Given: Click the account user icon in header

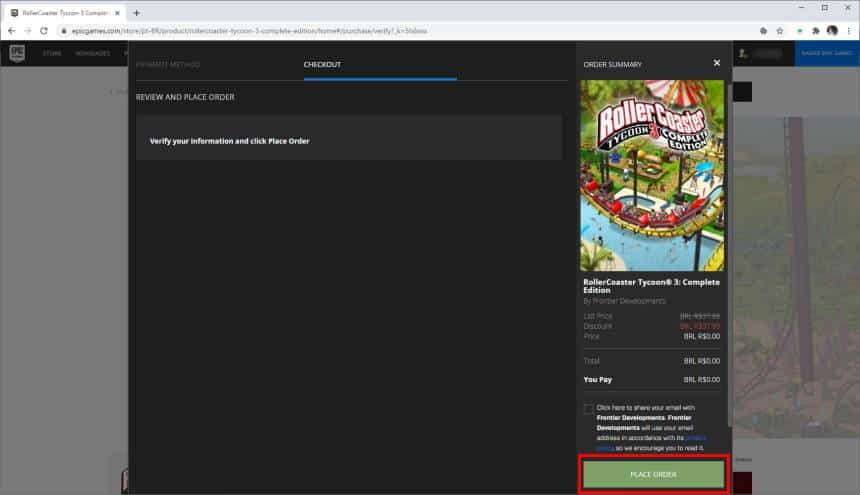Looking at the screenshot, I should tap(743, 53).
